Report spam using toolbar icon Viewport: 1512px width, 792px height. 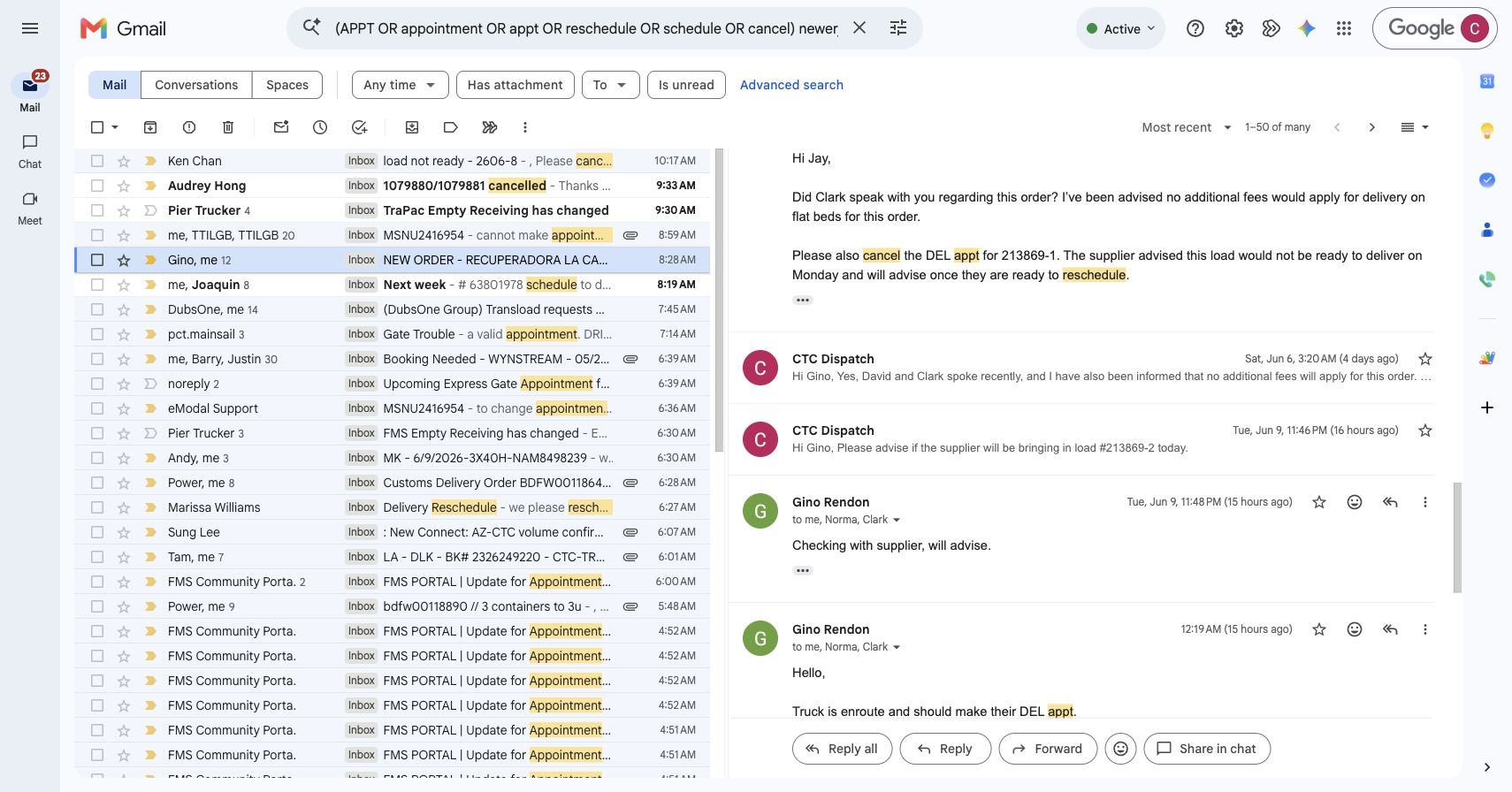[x=189, y=127]
